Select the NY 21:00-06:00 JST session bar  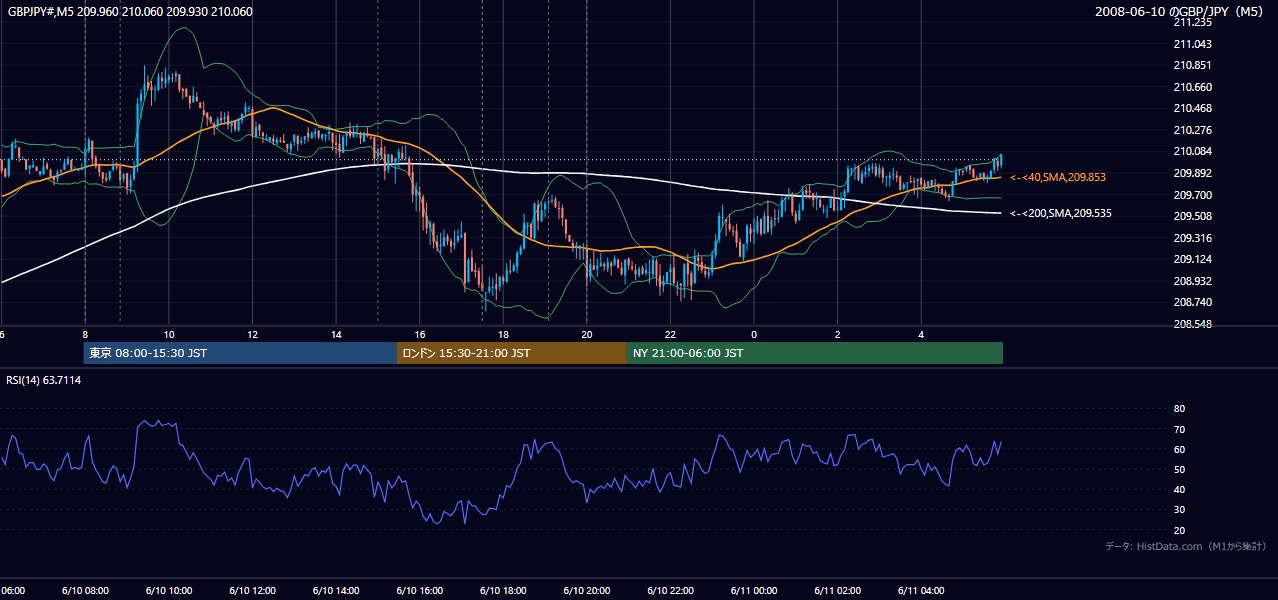pos(815,353)
